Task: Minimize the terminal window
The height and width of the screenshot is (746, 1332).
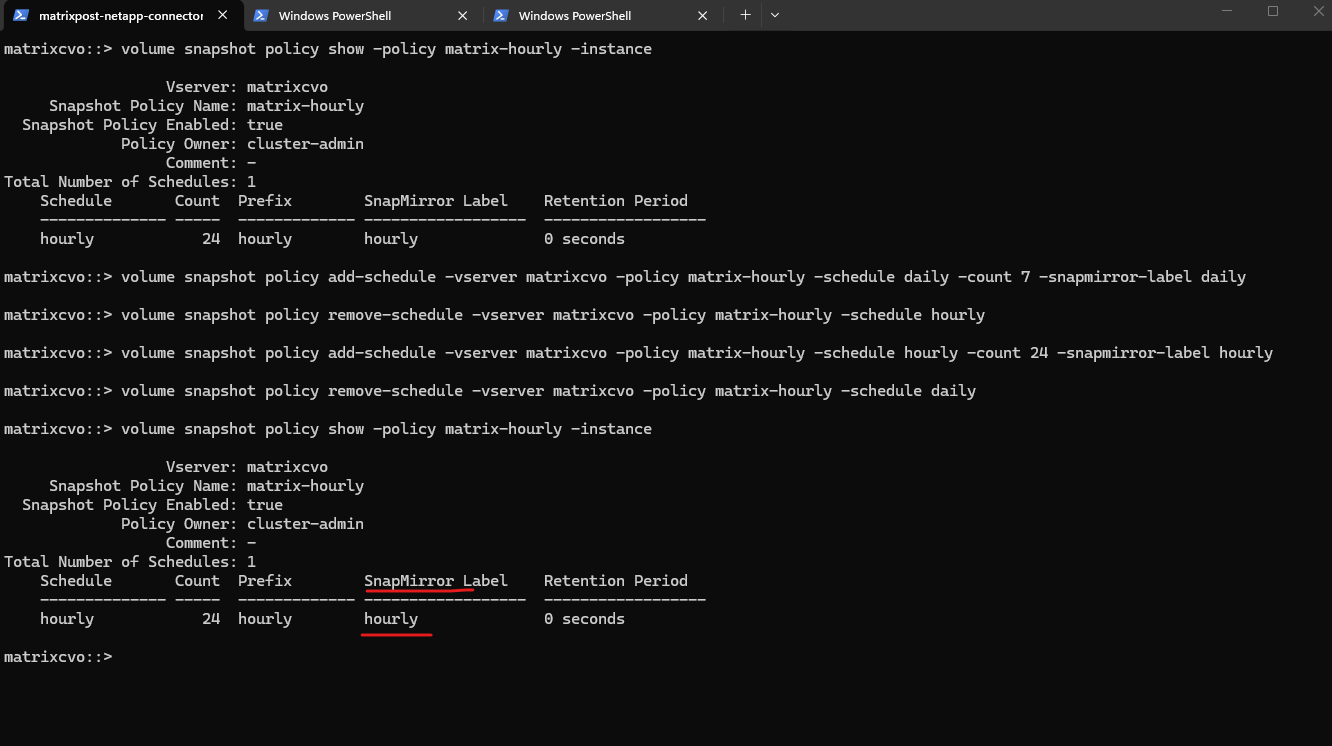Action: click(x=1226, y=11)
